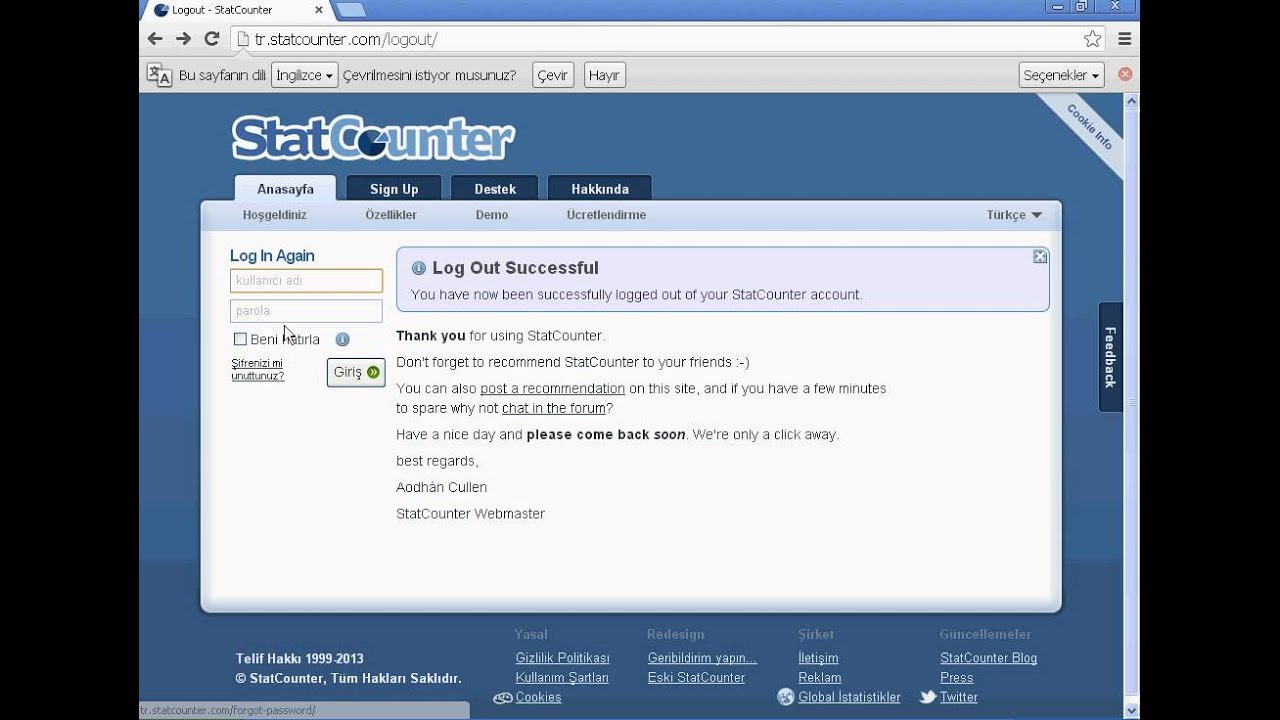Open the Feedback side tab

point(1110,357)
